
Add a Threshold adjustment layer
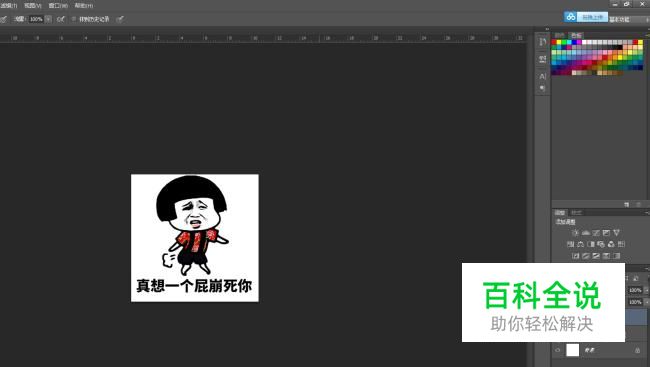(596, 256)
